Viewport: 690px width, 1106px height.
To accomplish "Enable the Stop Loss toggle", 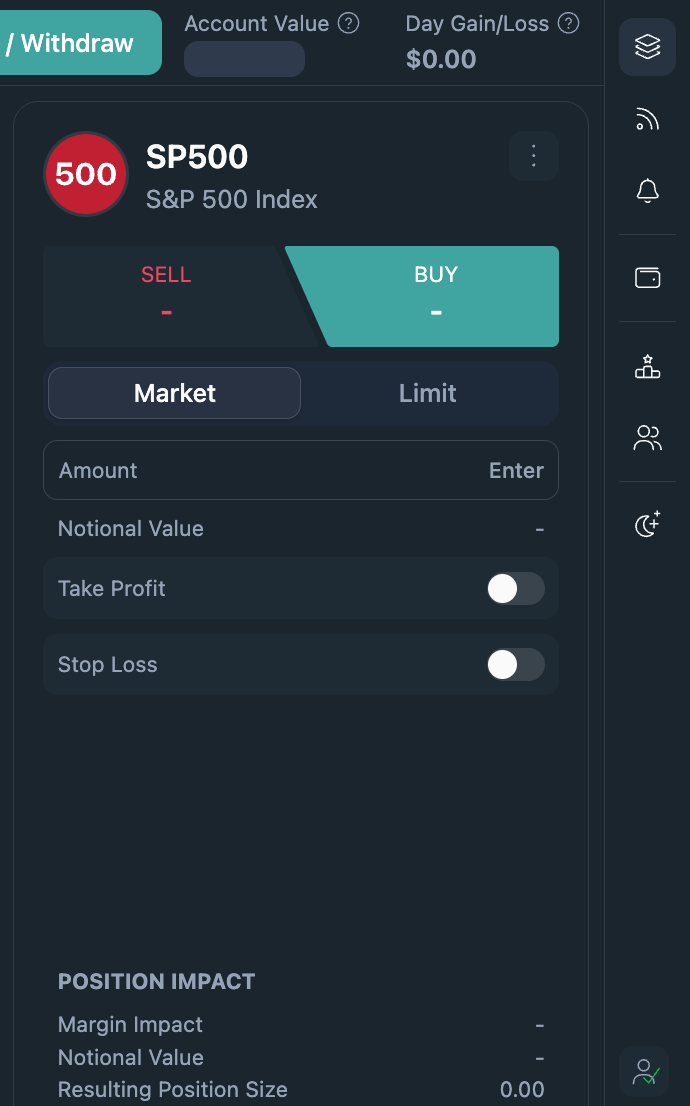I will point(515,664).
